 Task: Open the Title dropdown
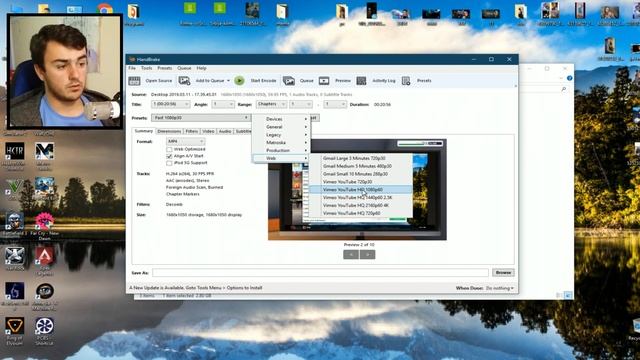click(x=171, y=104)
